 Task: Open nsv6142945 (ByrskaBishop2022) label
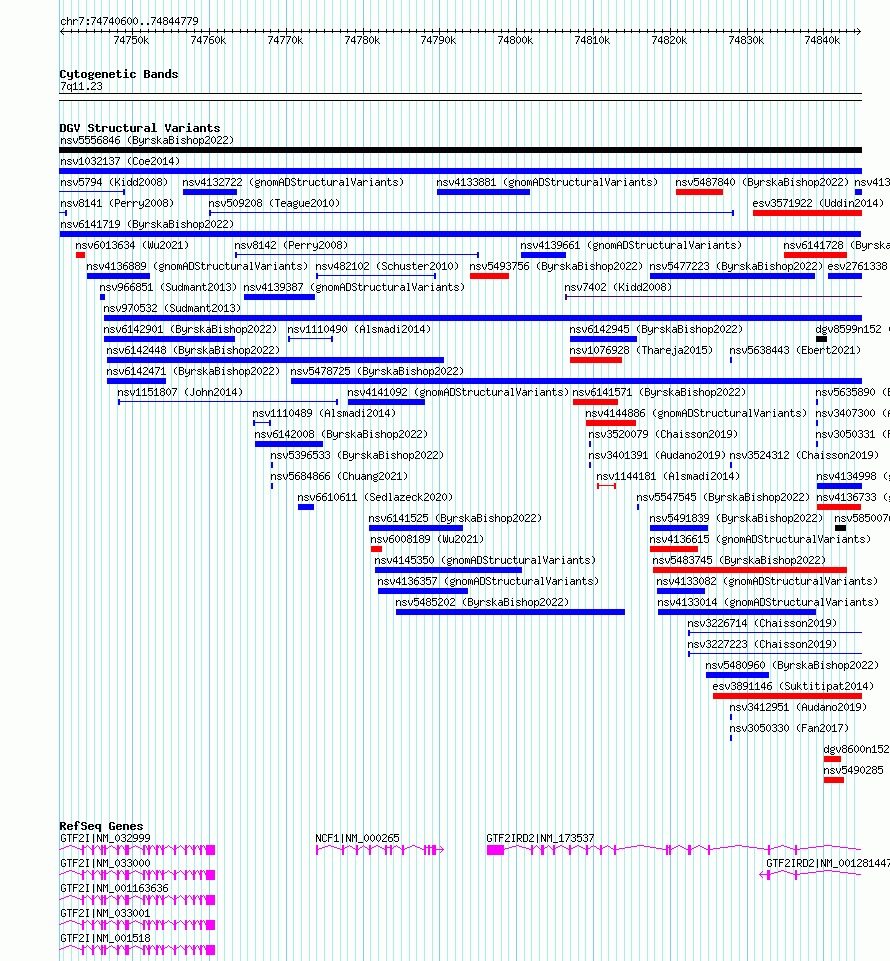[656, 329]
